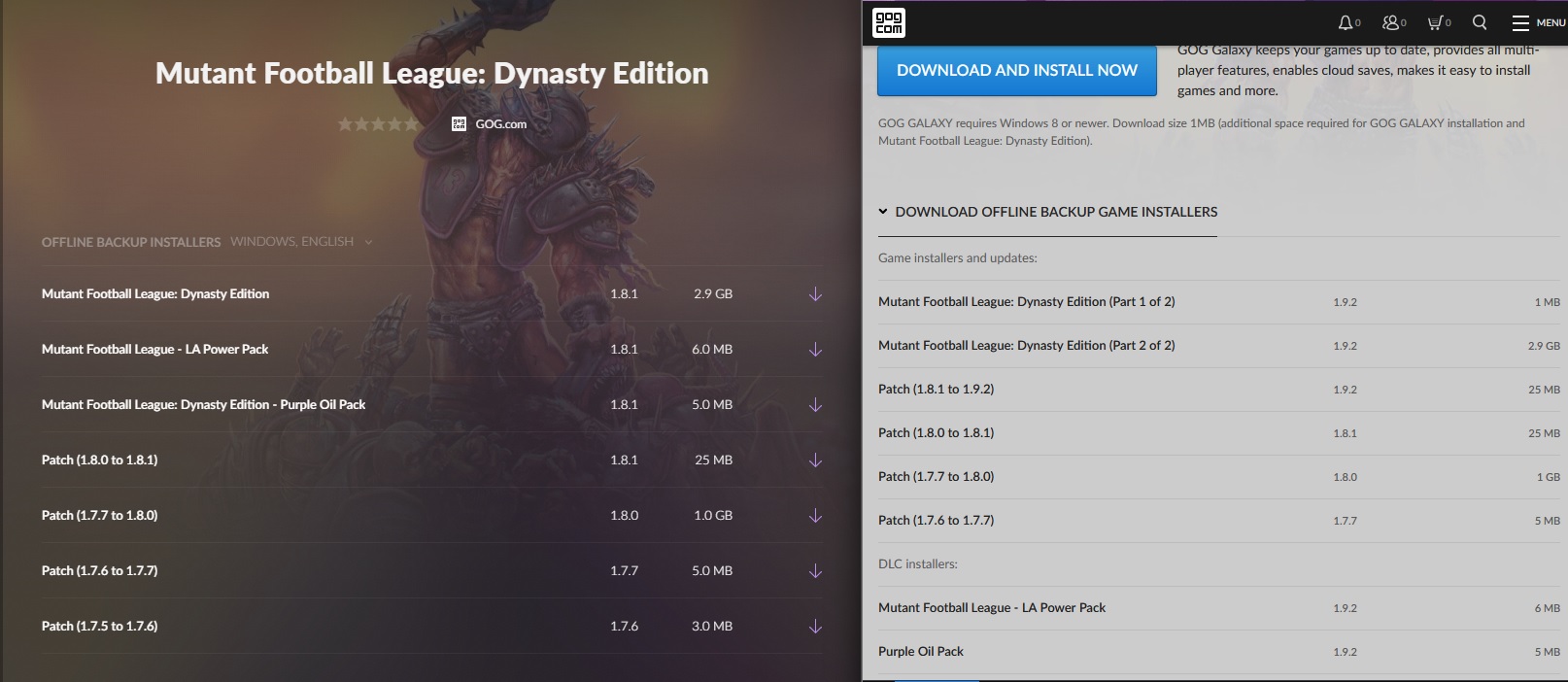The width and height of the screenshot is (1568, 682).
Task: Click Dynasty Edition (Part 1 of 2) link
Action: [1027, 302]
